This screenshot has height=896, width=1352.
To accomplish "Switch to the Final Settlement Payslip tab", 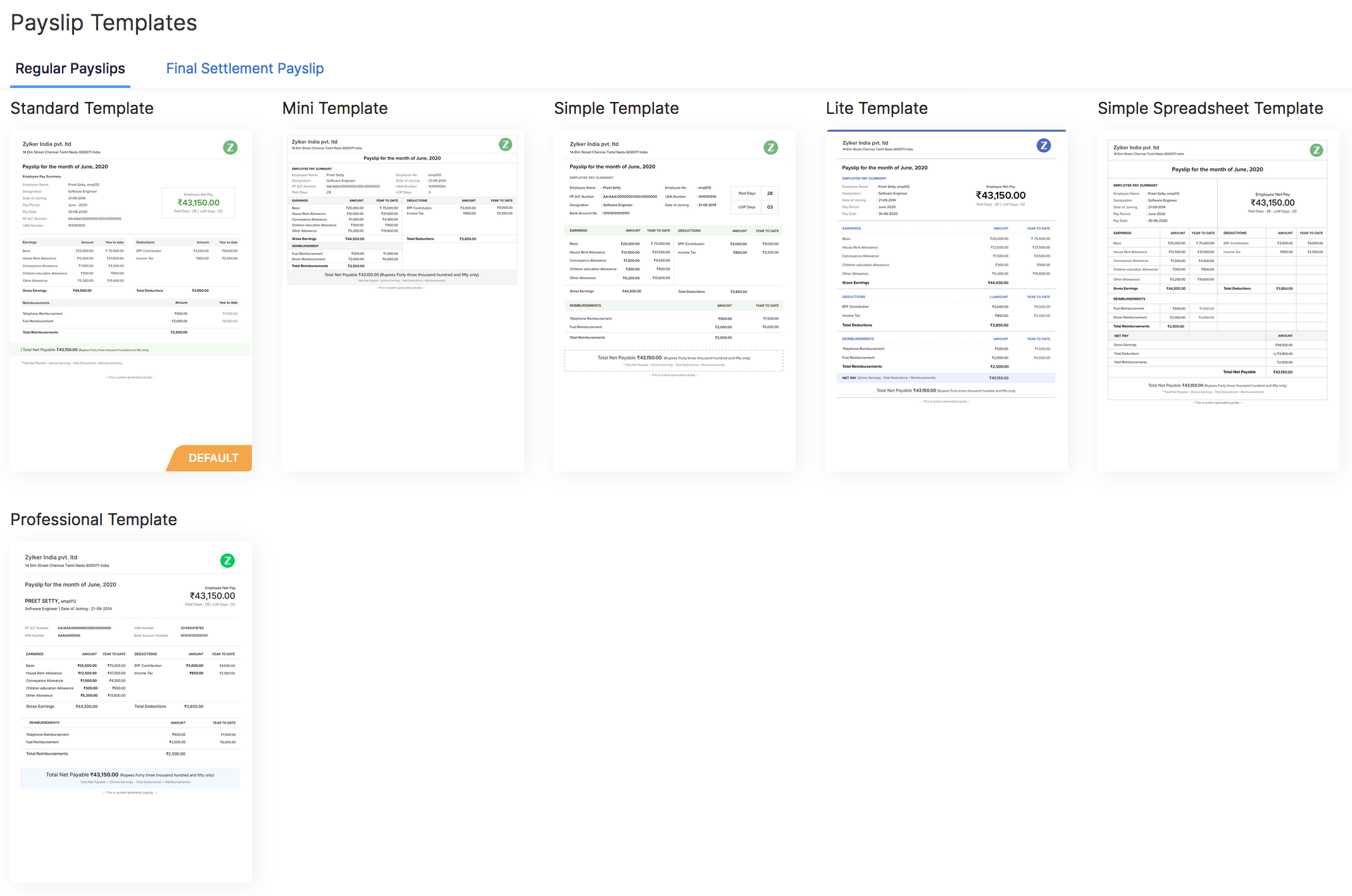I will [x=245, y=68].
